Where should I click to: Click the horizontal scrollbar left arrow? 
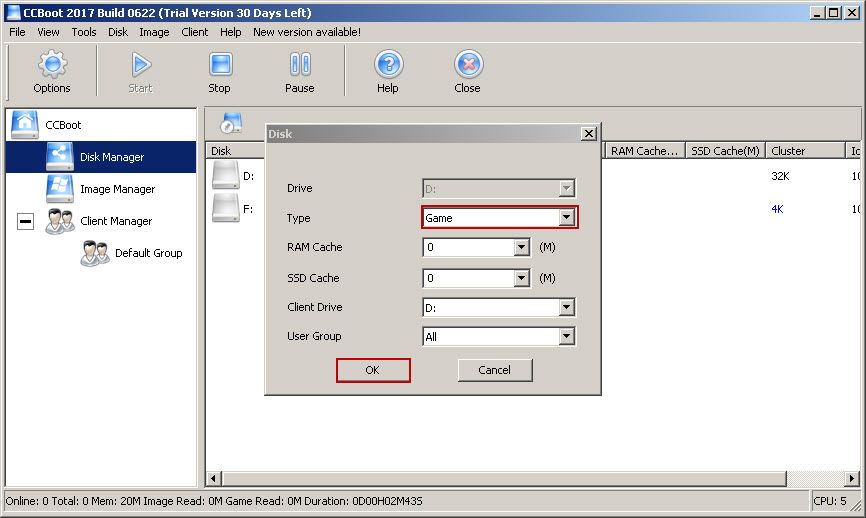(x=214, y=478)
